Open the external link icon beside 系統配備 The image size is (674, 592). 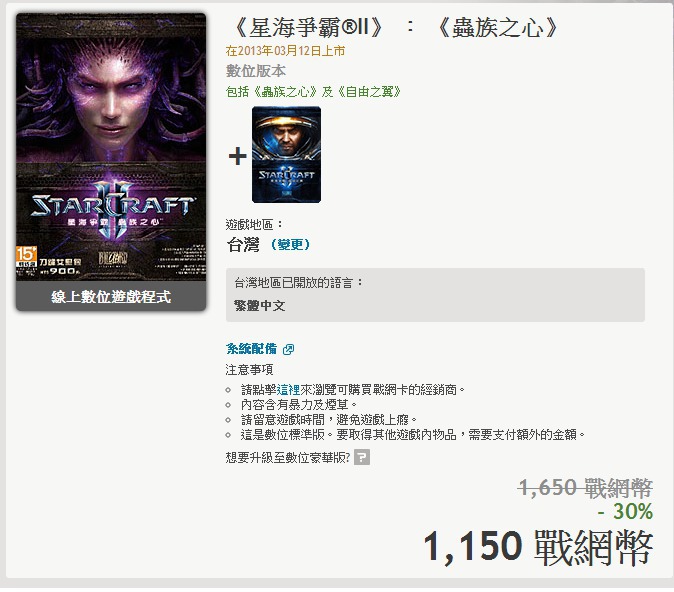click(x=288, y=350)
